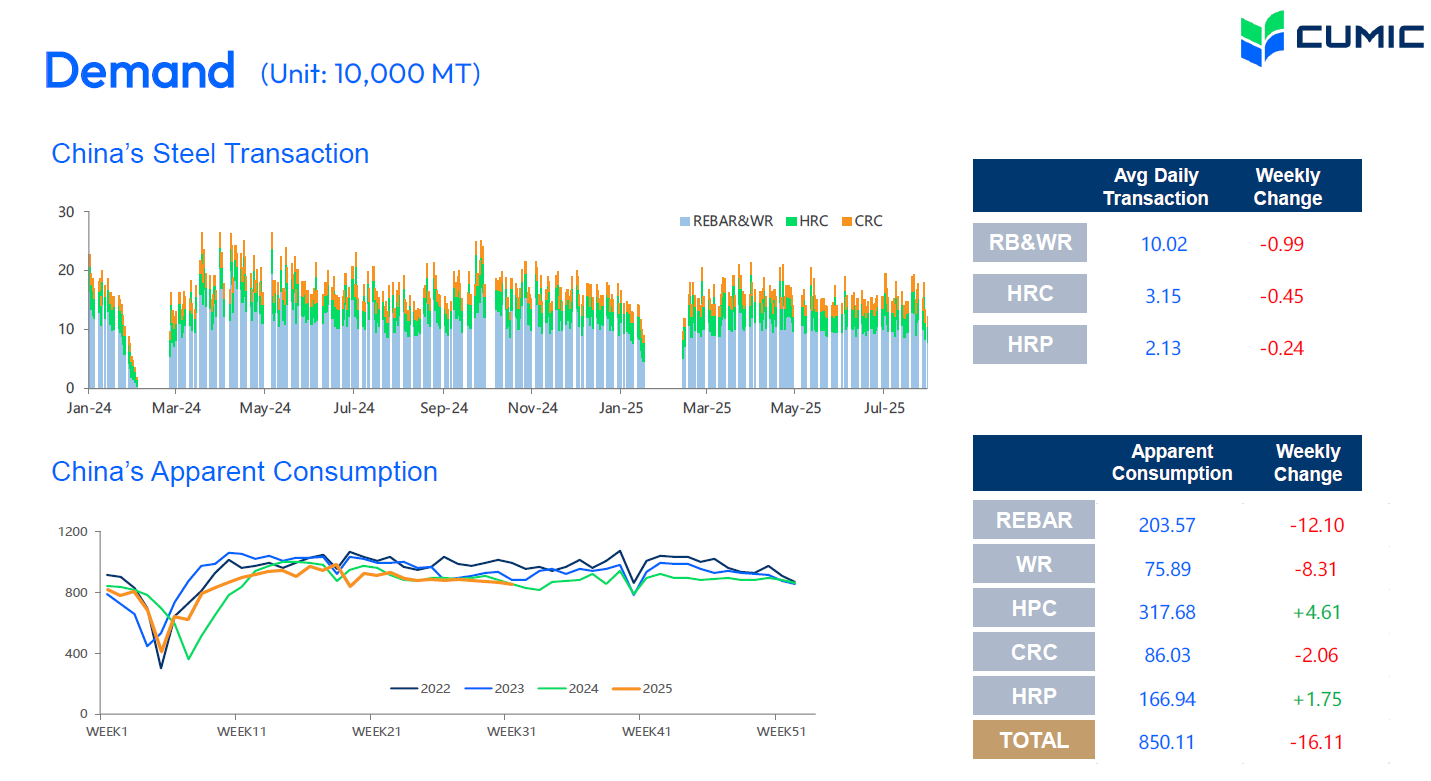This screenshot has width=1431, height=781.
Task: Click the HPC row label
Action: tap(1033, 608)
